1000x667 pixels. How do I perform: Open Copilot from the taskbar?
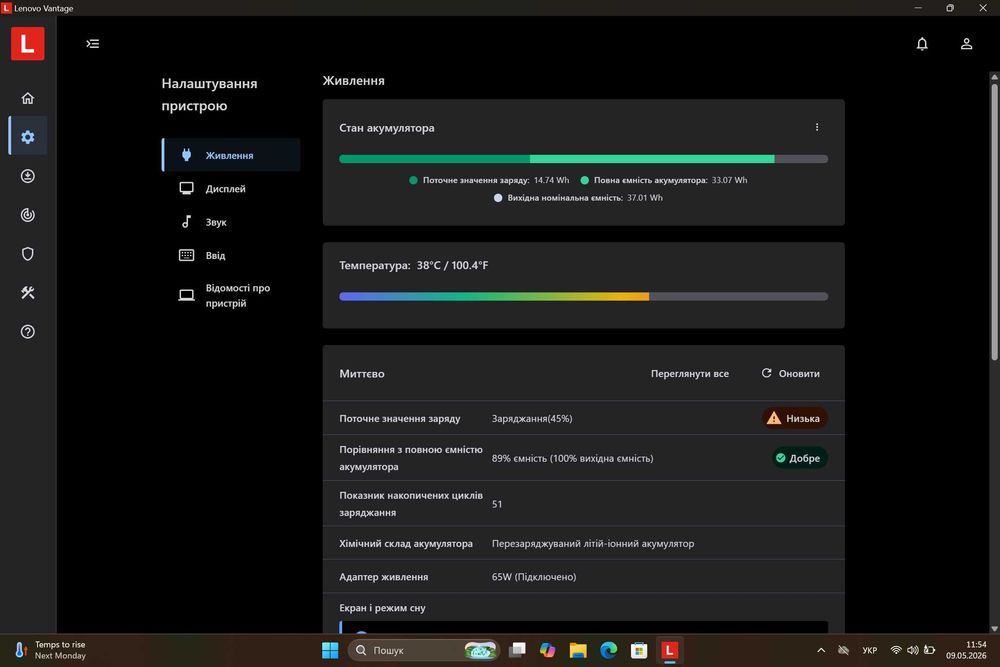(547, 650)
